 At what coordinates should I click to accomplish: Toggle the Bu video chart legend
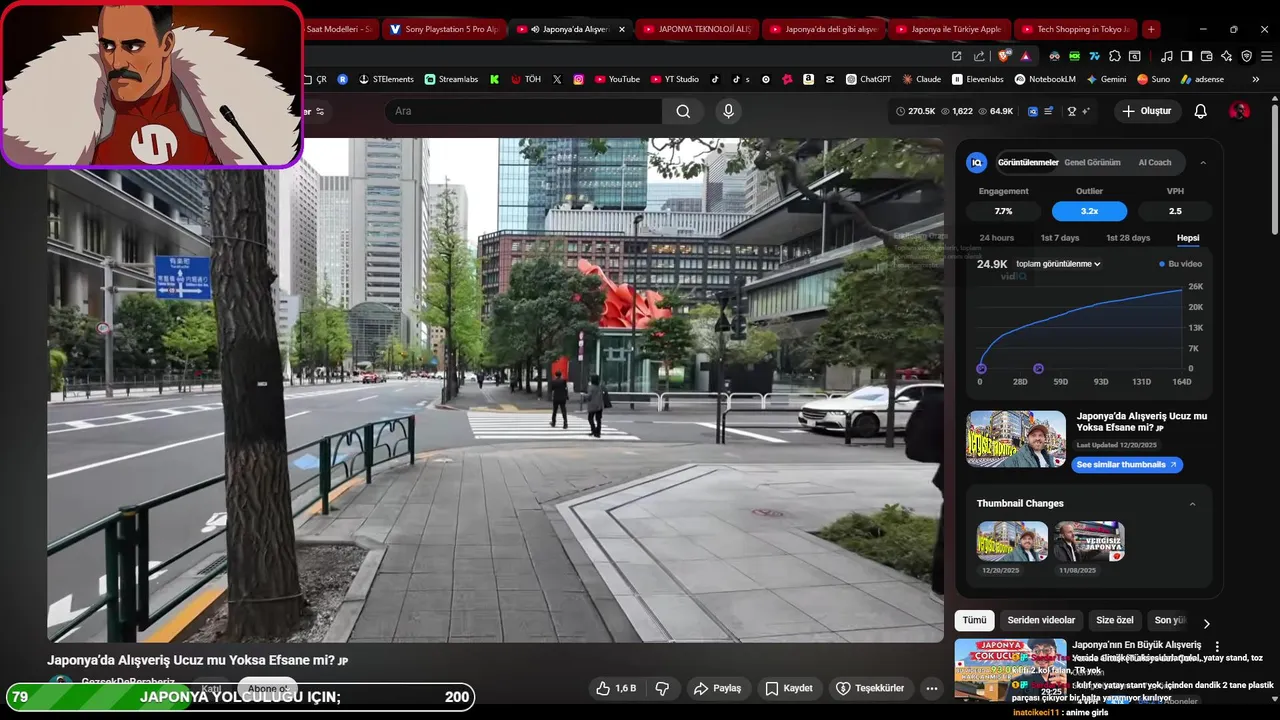click(1181, 264)
